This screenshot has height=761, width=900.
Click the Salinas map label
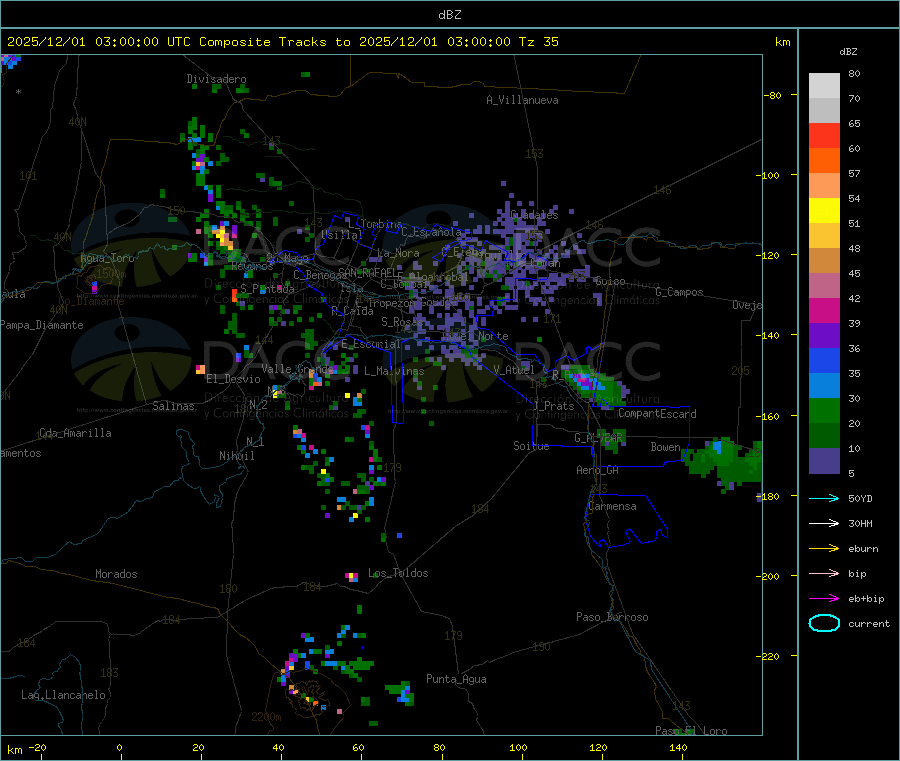coord(173,406)
